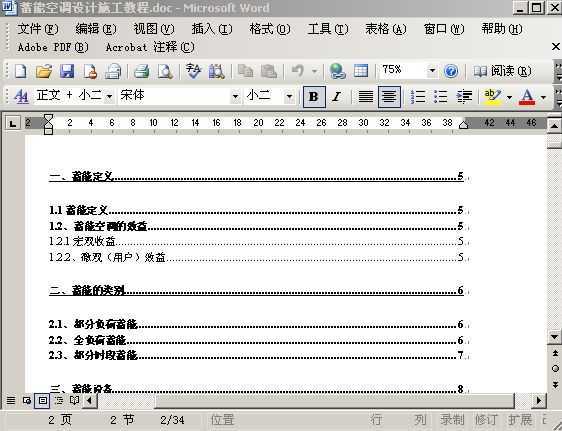Click the Permission icon next to Save
The image size is (562, 431).
[90, 71]
